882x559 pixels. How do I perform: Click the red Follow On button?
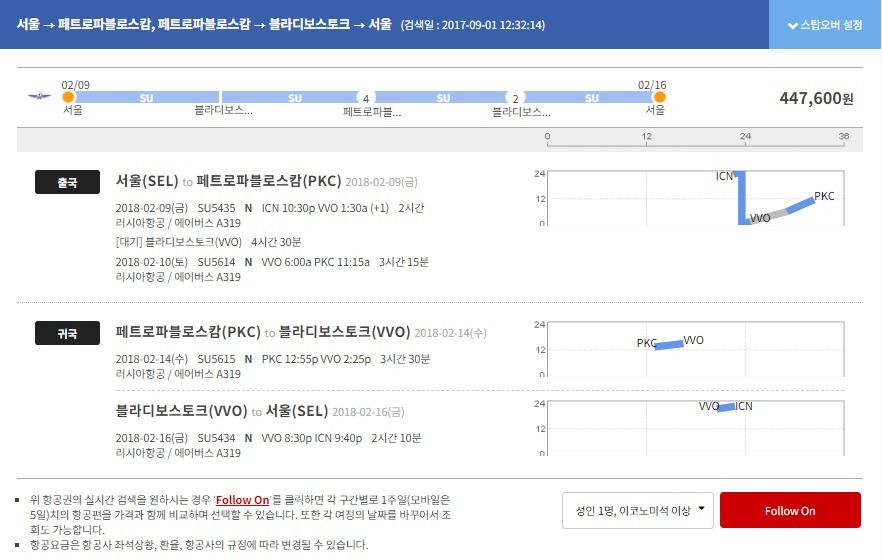point(790,511)
